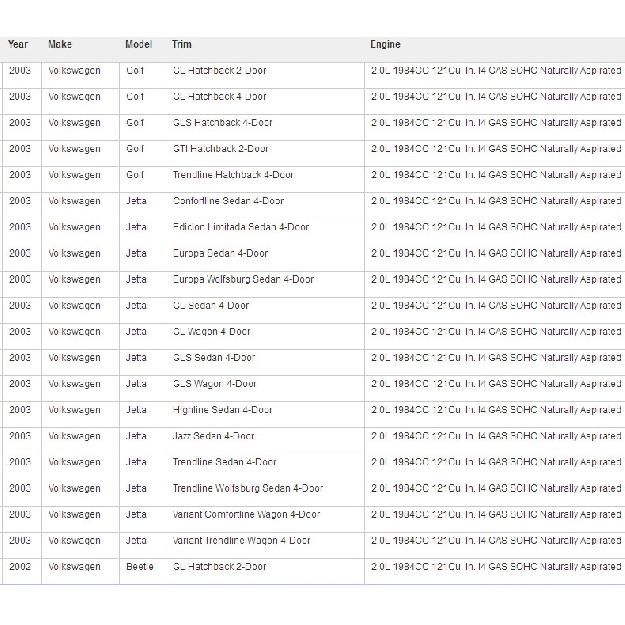Click the Make column header
Viewport: 625px width, 625px height.
[60, 44]
